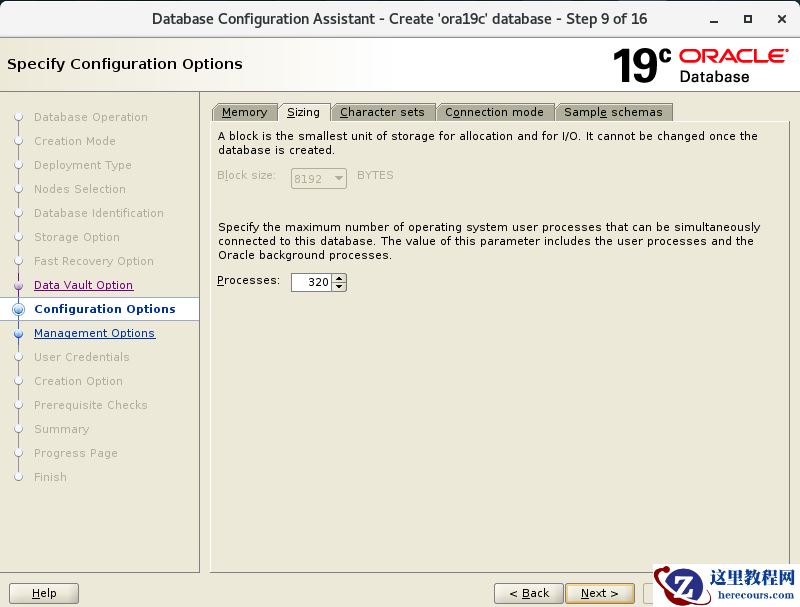Open the Block size dropdown

click(319, 179)
